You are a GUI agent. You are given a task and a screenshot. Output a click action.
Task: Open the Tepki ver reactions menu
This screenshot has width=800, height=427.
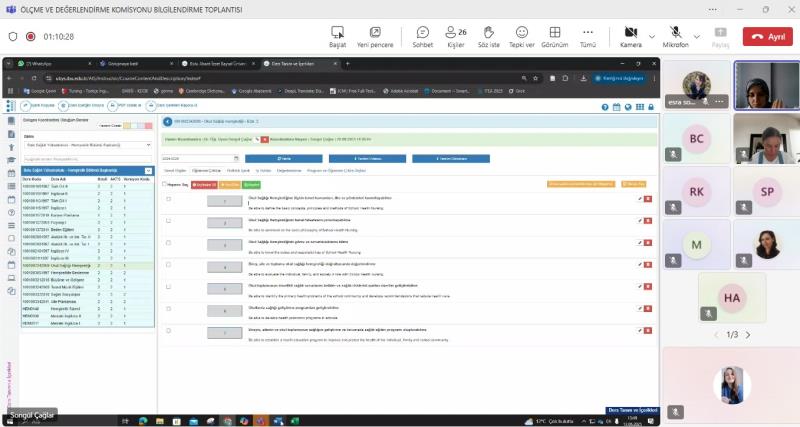(521, 32)
